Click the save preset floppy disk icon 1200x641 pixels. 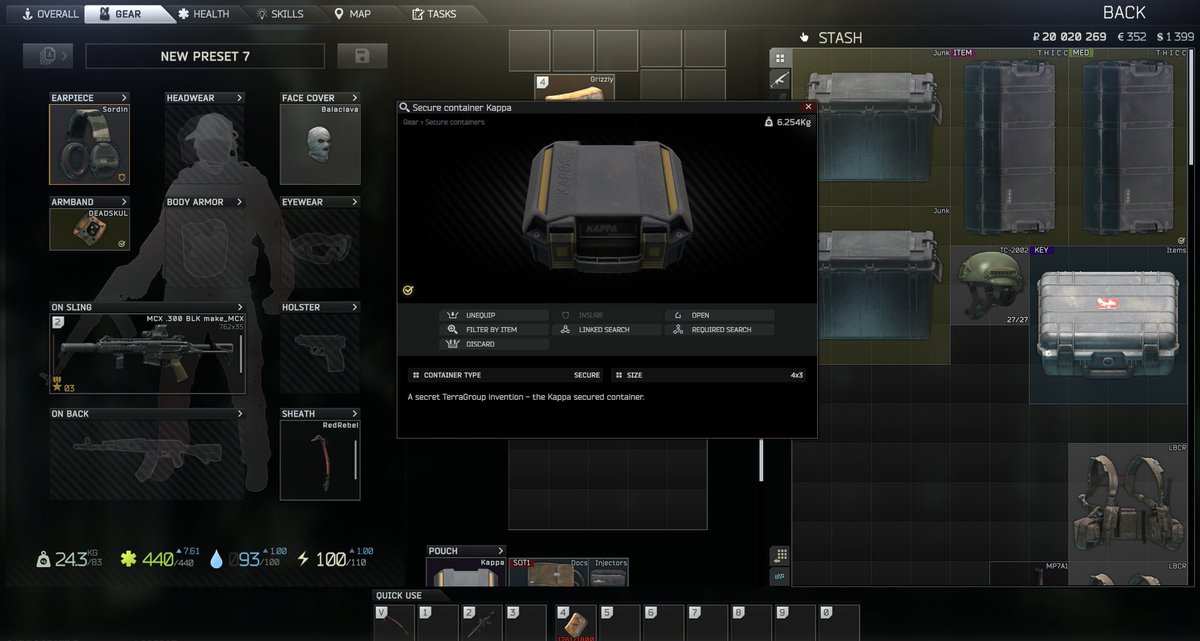pyautogui.click(x=362, y=56)
